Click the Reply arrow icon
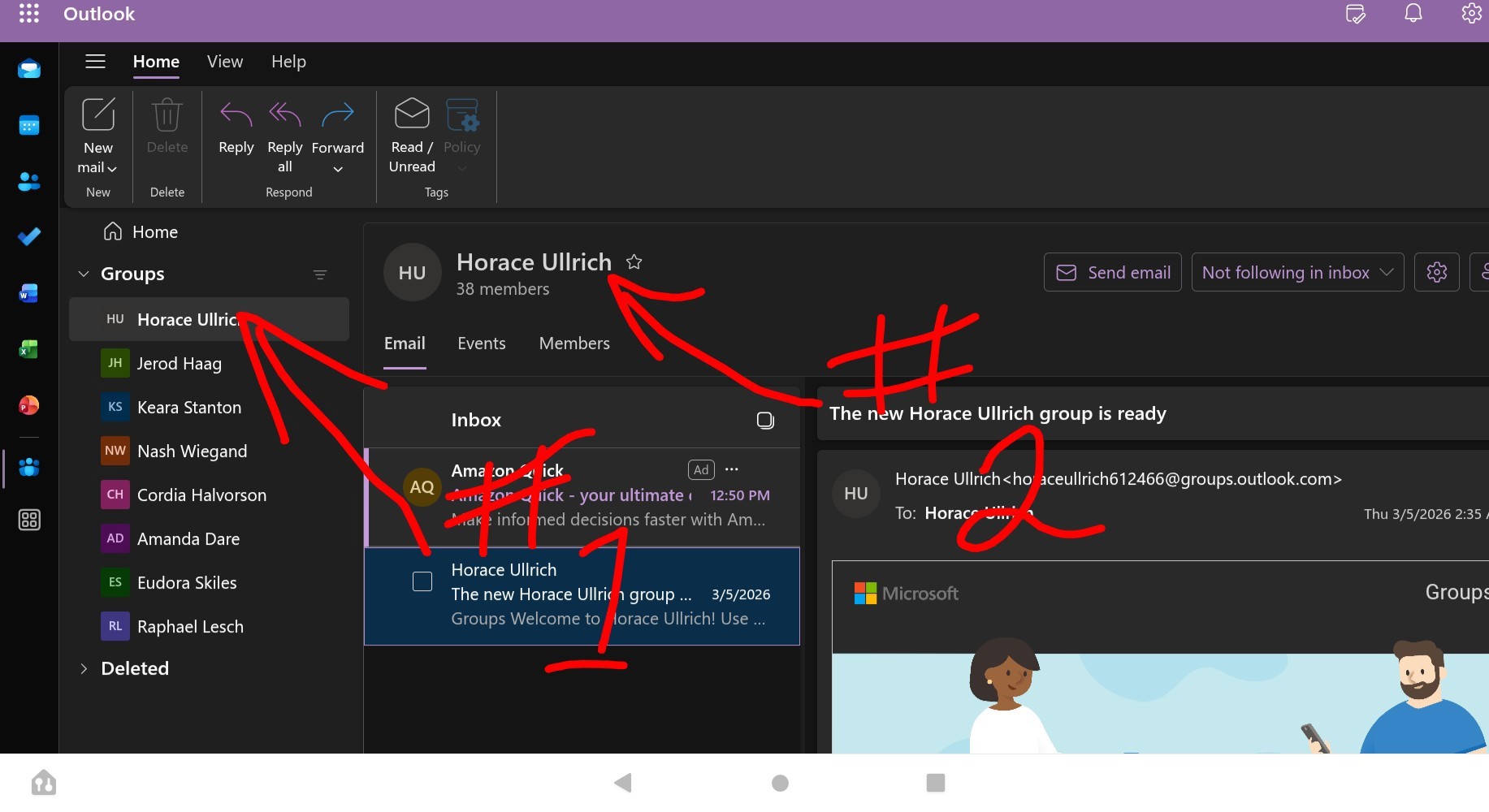The width and height of the screenshot is (1489, 812). [x=236, y=114]
